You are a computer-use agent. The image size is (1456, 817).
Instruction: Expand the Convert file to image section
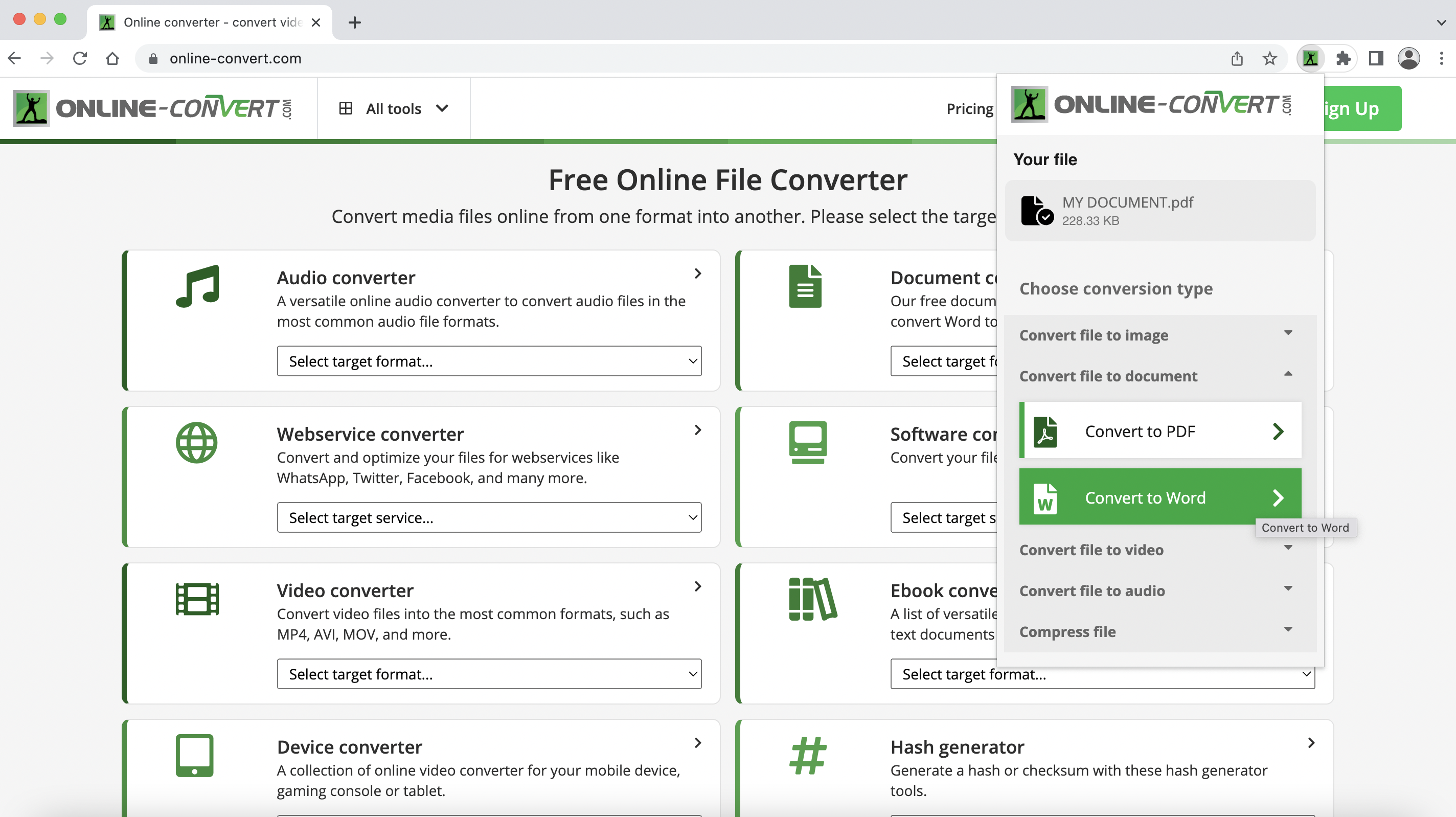(1155, 335)
